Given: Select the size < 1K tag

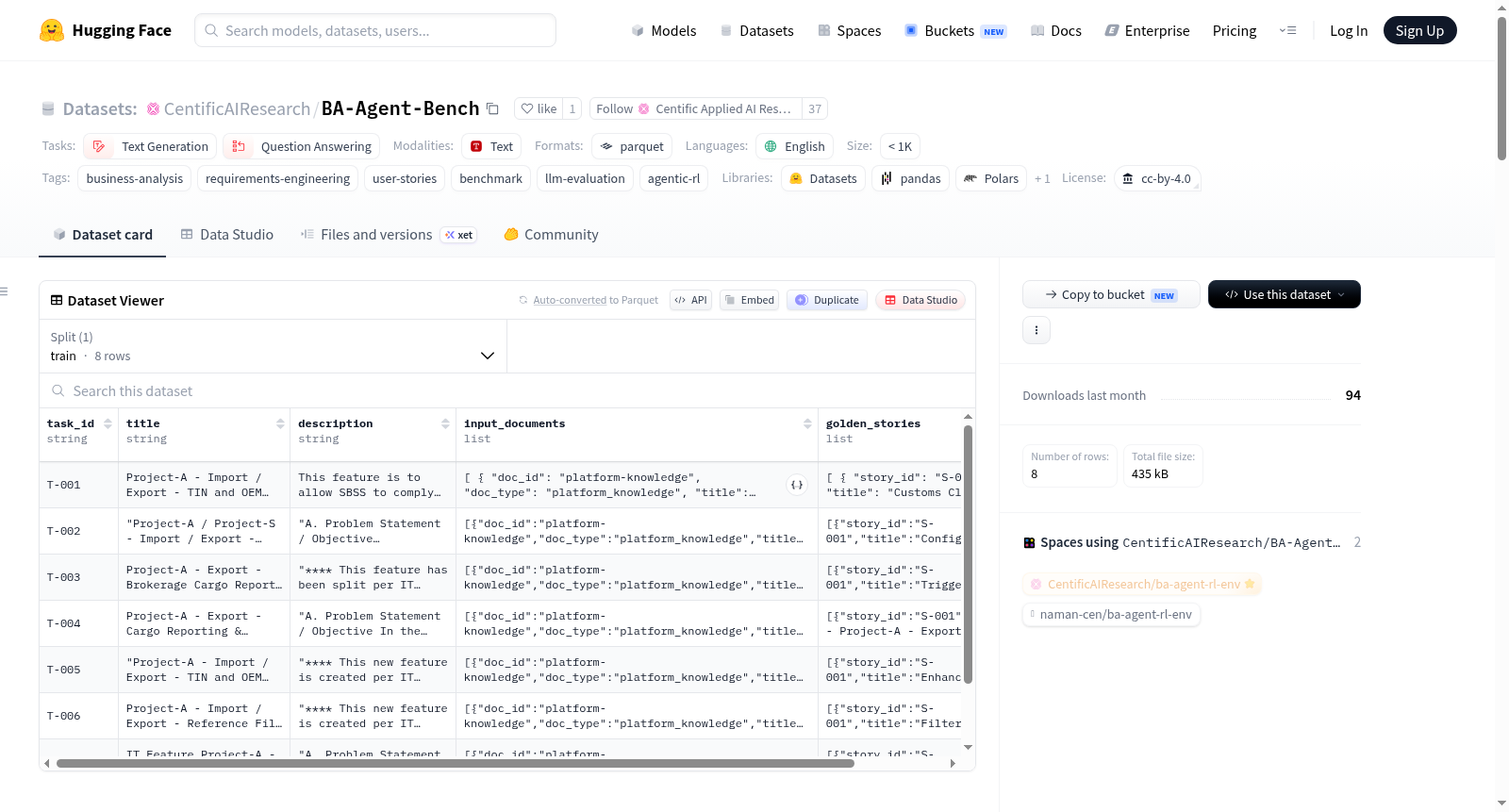Looking at the screenshot, I should pyautogui.click(x=900, y=146).
